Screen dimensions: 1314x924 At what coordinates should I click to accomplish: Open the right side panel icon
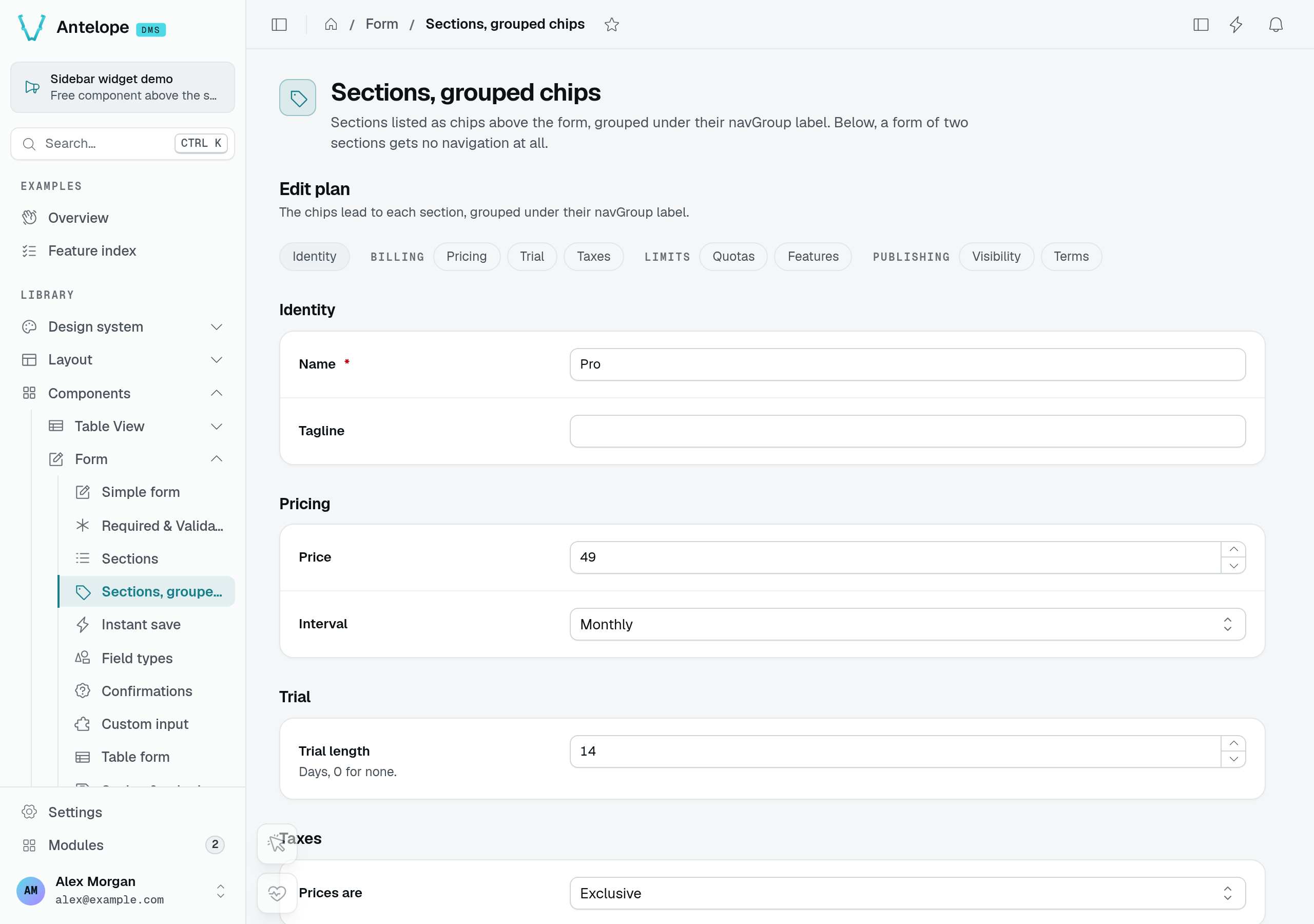pyautogui.click(x=1201, y=25)
